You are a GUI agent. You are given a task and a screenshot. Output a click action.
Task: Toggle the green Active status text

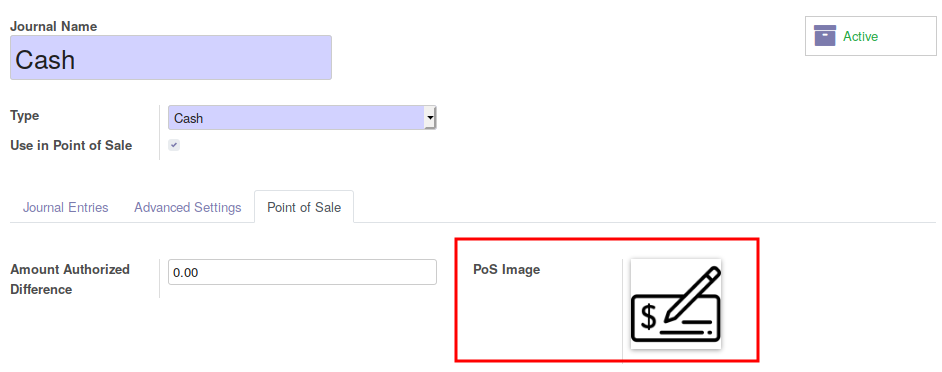(x=860, y=37)
